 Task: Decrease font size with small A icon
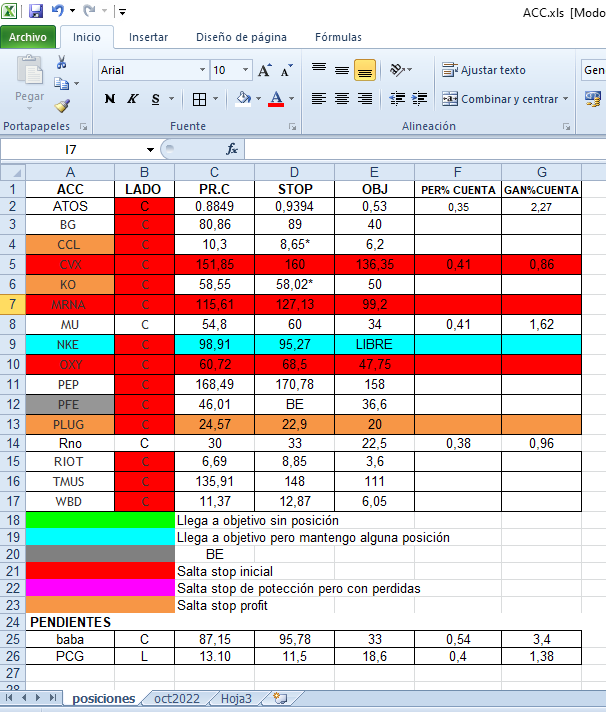pyautogui.click(x=286, y=70)
